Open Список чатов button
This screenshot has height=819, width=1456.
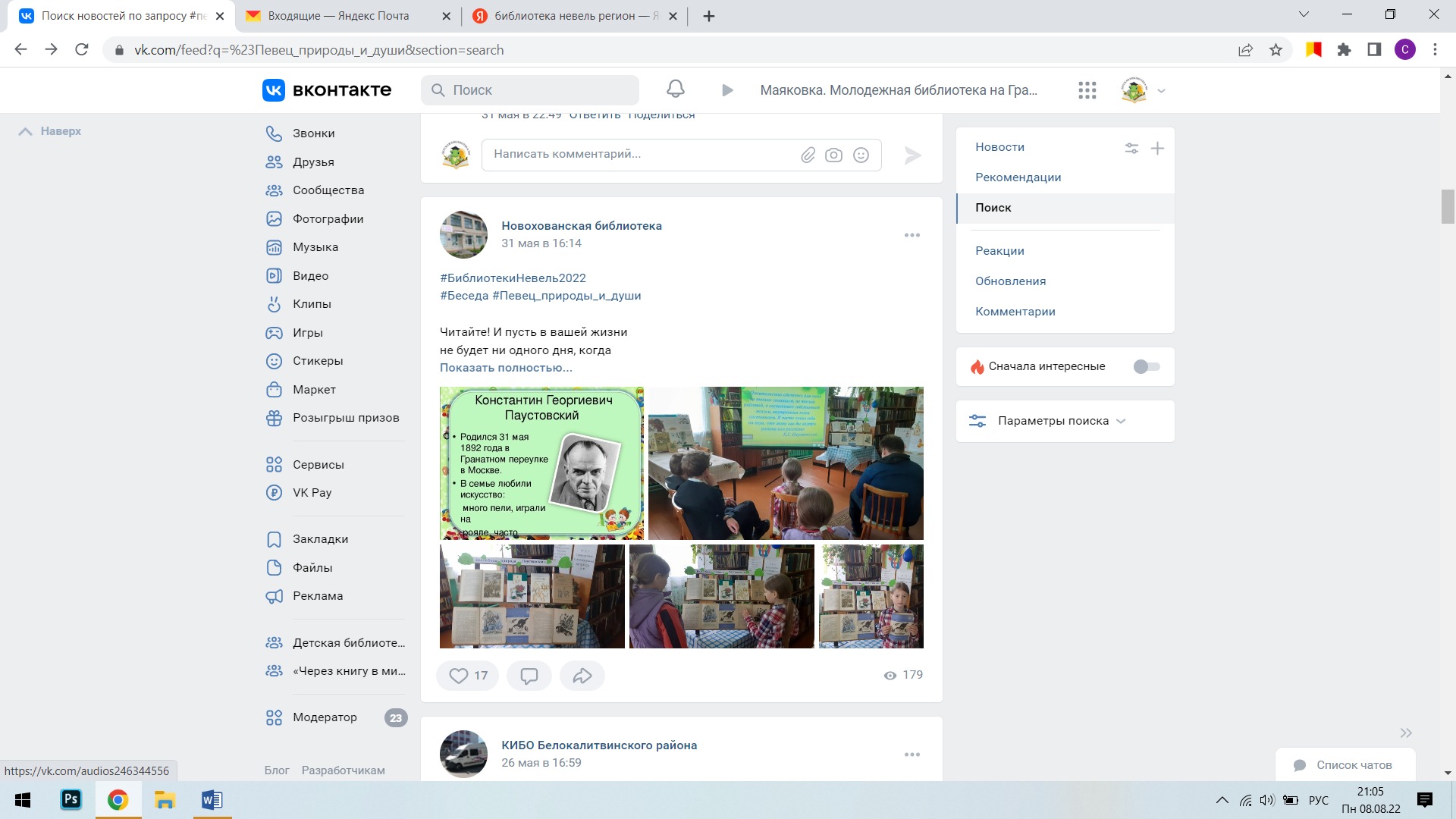(1345, 765)
